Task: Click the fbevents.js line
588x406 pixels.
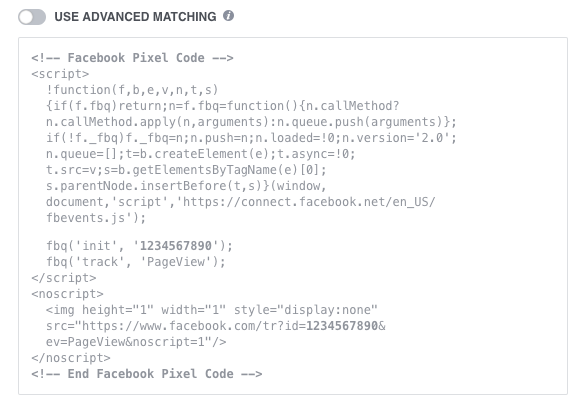Action: click(x=96, y=218)
